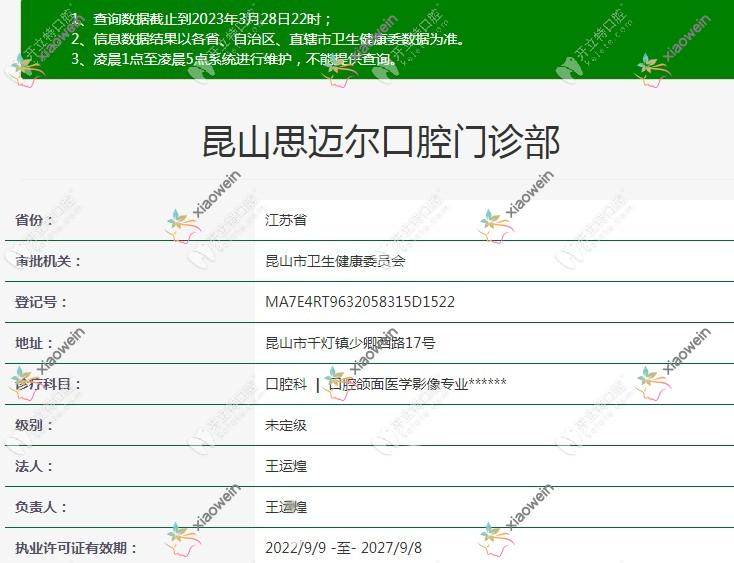Click the name in the 负责人 row
734x563 pixels.
pyautogui.click(x=286, y=507)
